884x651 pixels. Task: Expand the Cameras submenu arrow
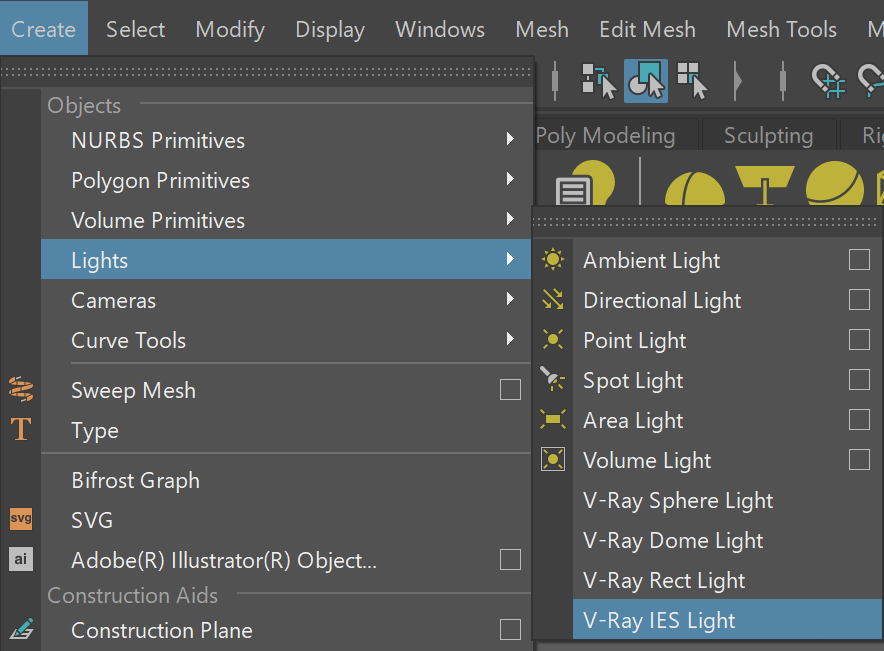tap(510, 299)
